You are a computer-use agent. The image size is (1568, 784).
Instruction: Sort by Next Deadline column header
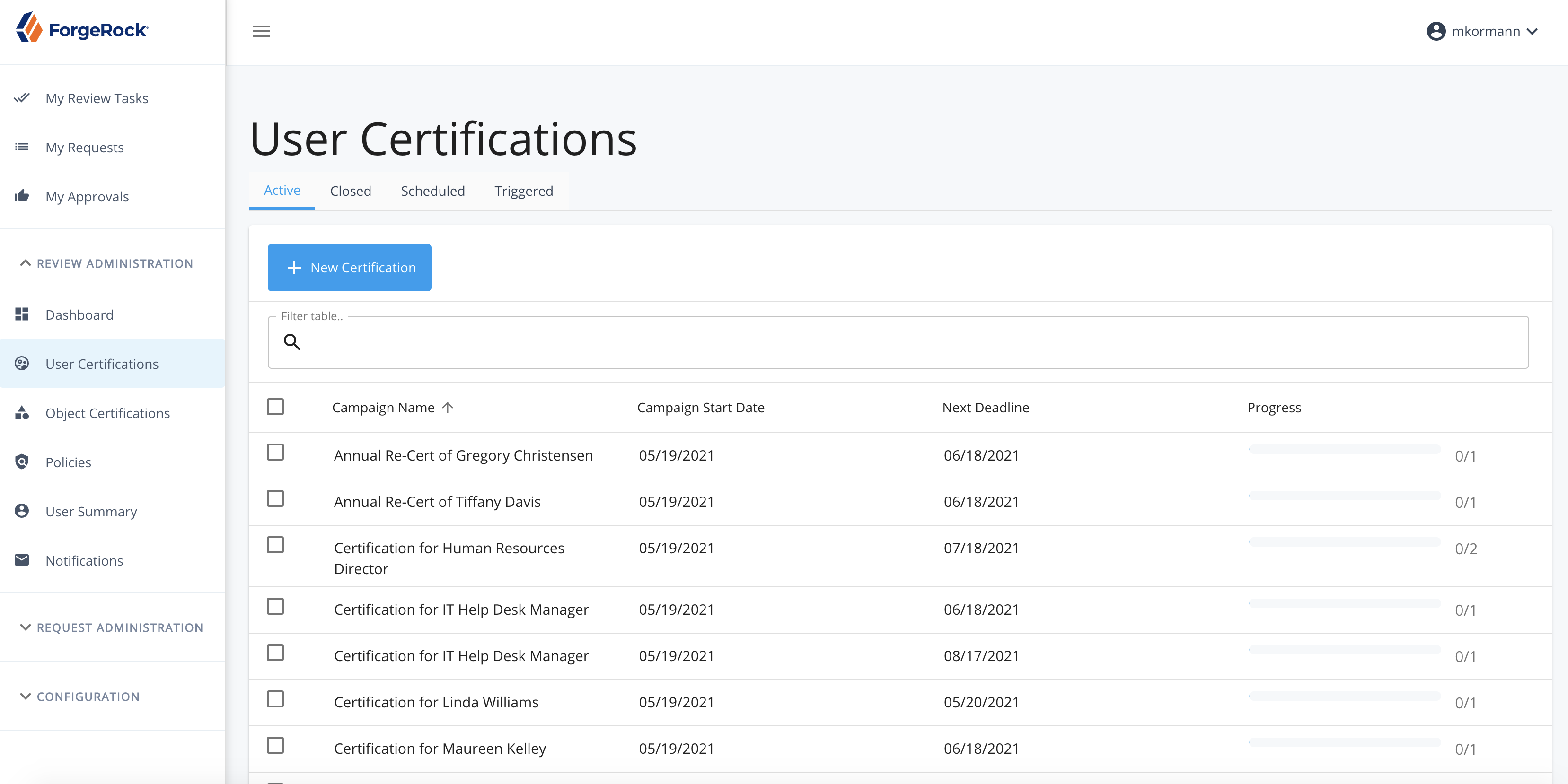coord(986,408)
